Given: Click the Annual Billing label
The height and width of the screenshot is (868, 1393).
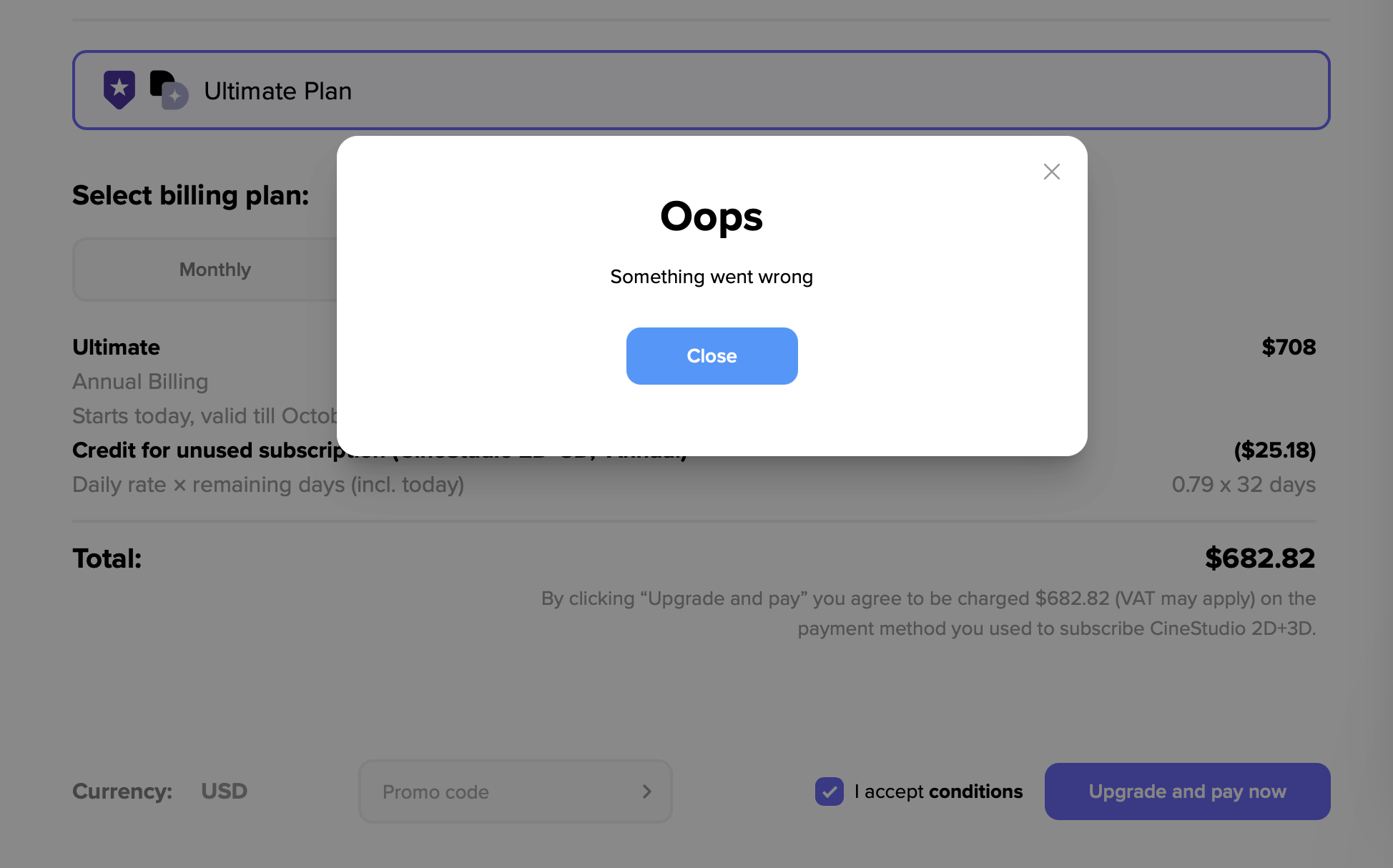Looking at the screenshot, I should tap(140, 381).
